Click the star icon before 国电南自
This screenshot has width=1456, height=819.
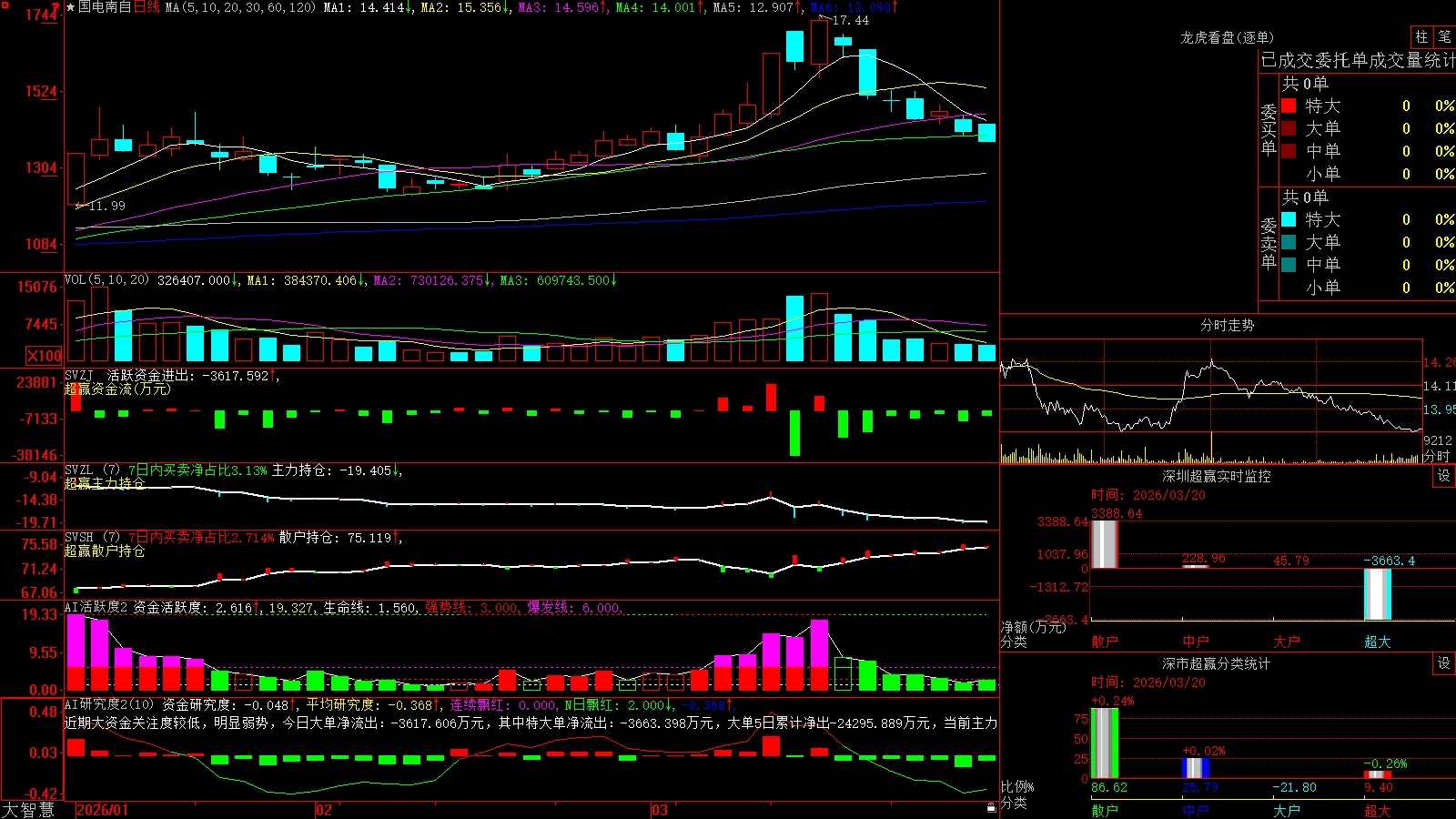(70, 7)
